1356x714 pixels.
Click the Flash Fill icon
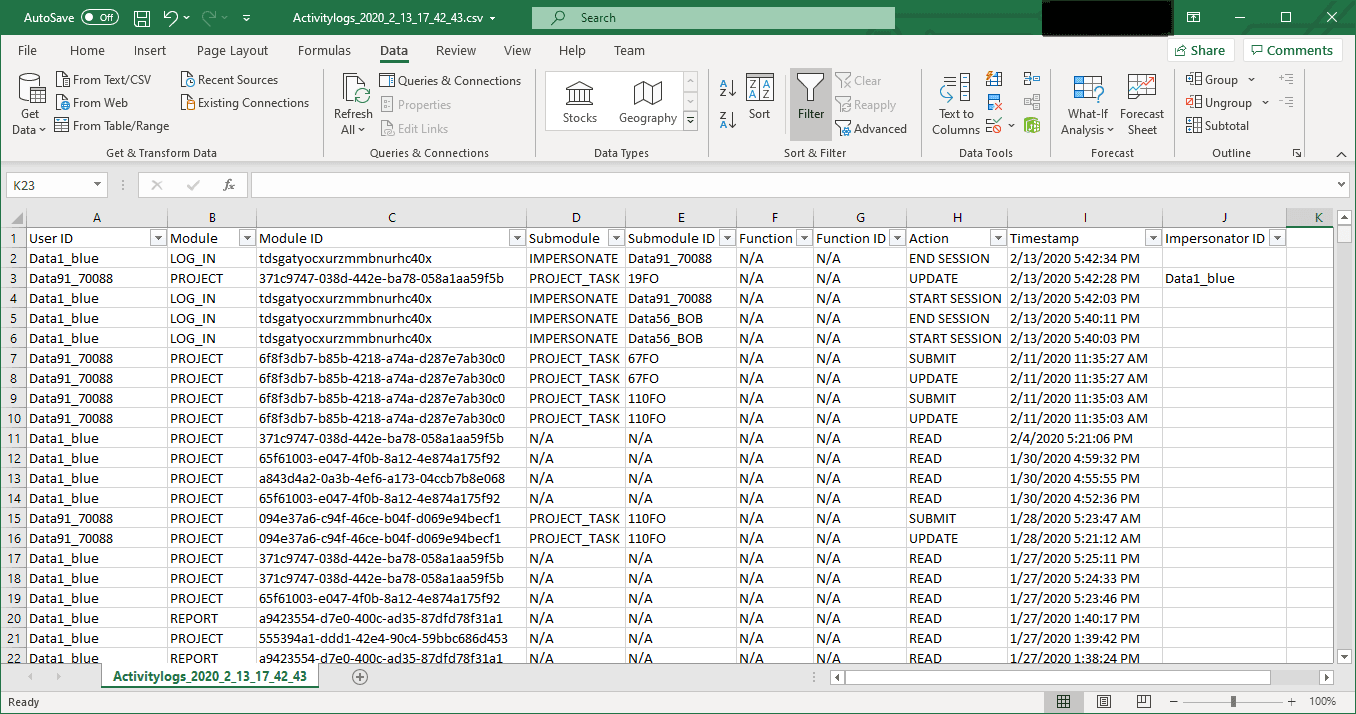point(994,79)
